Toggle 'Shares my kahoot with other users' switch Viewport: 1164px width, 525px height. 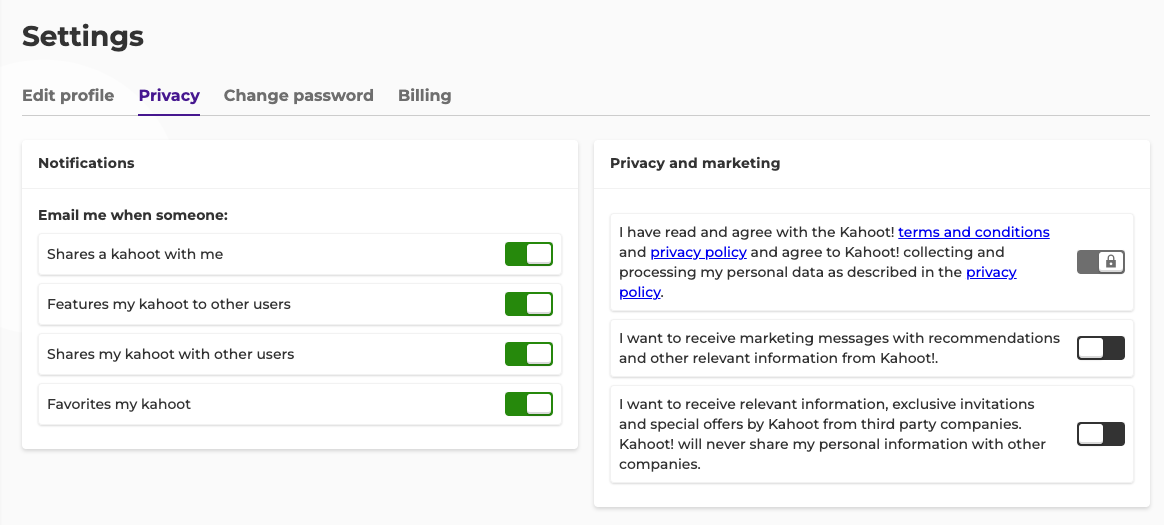528,354
